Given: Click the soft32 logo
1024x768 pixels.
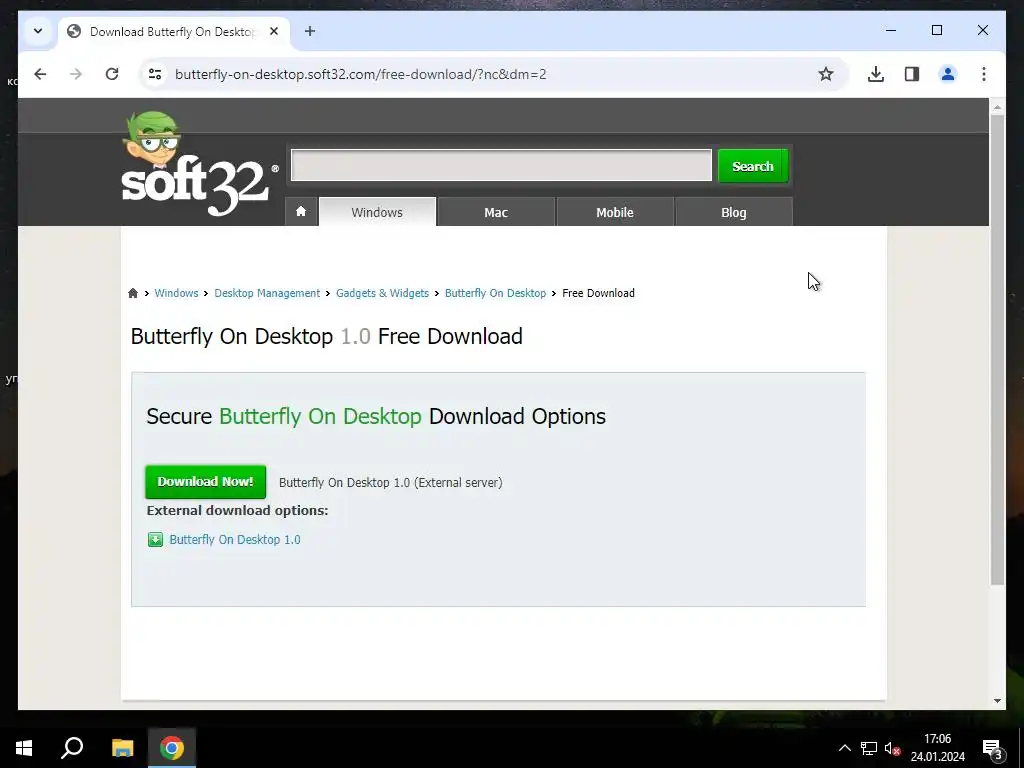Looking at the screenshot, I should pyautogui.click(x=199, y=163).
